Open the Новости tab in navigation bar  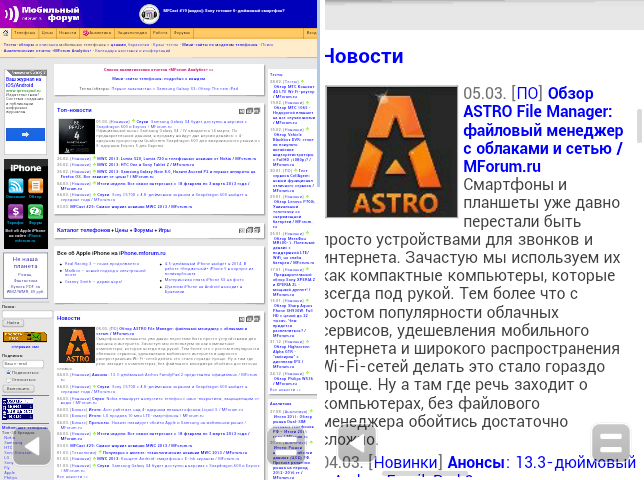click(67, 33)
